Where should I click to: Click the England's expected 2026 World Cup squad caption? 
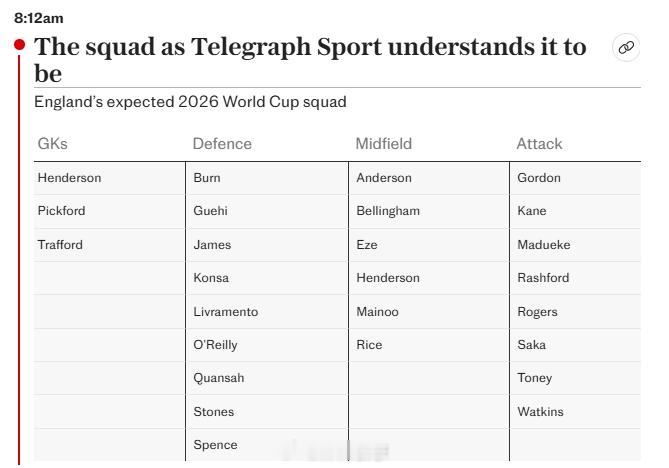coord(190,102)
